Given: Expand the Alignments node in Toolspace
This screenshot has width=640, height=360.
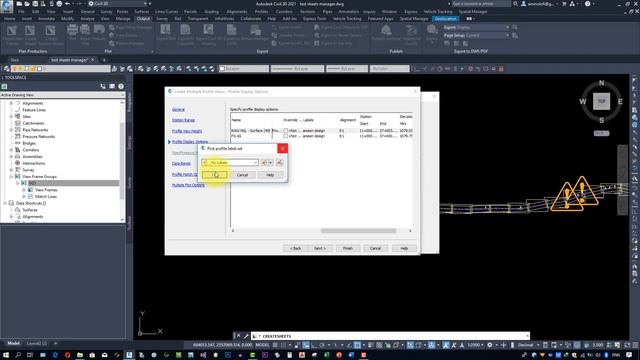Looking at the screenshot, I should [11, 103].
